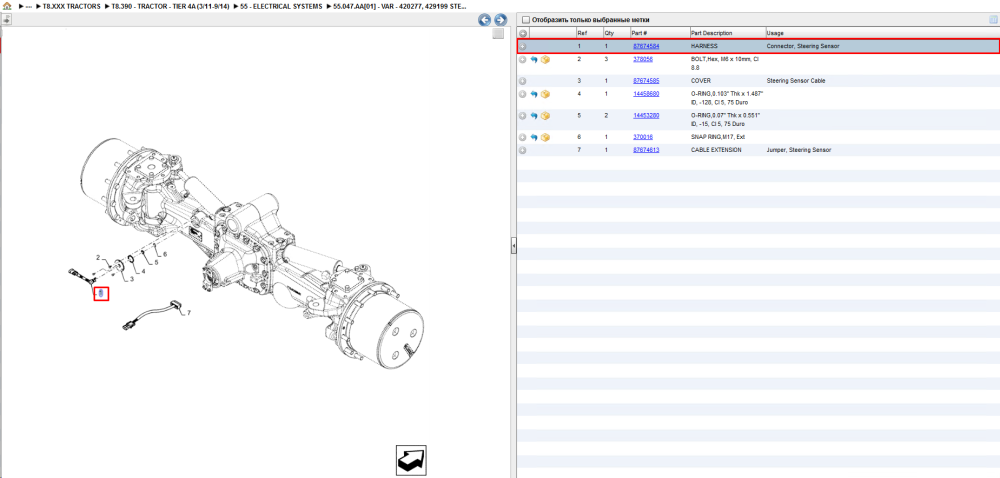Select the COVER description cell
1000x478 pixels.
pyautogui.click(x=702, y=81)
